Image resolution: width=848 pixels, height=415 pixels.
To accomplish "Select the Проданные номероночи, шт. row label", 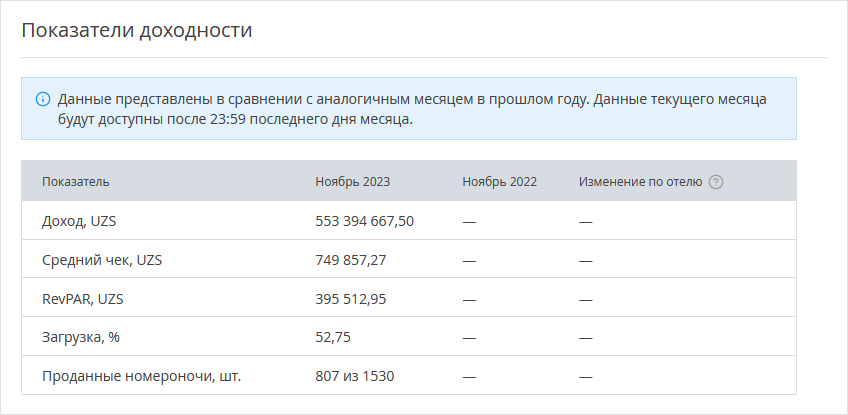I will (142, 376).
